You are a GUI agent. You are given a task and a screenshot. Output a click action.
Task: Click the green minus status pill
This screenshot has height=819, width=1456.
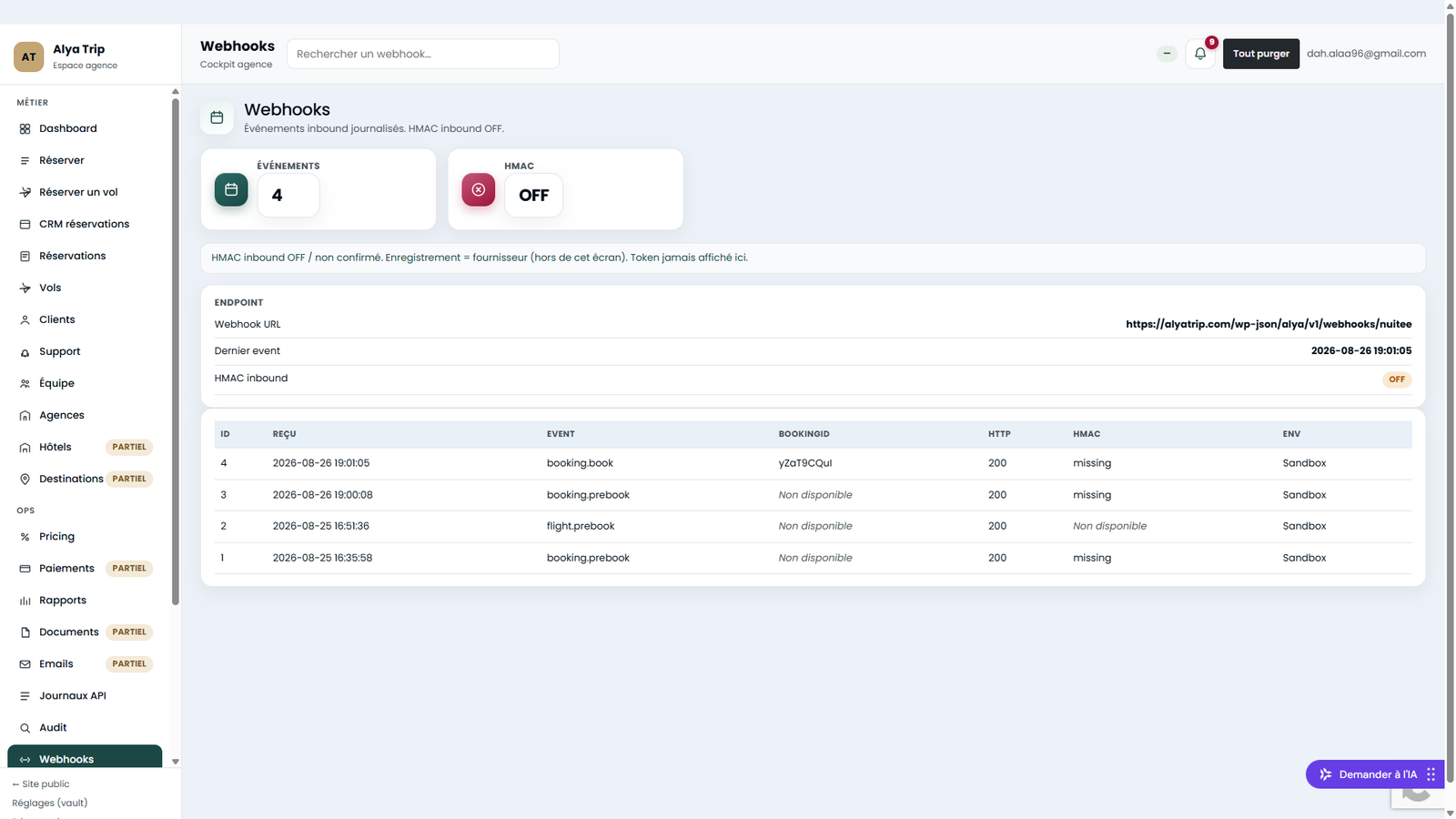coord(1167,54)
